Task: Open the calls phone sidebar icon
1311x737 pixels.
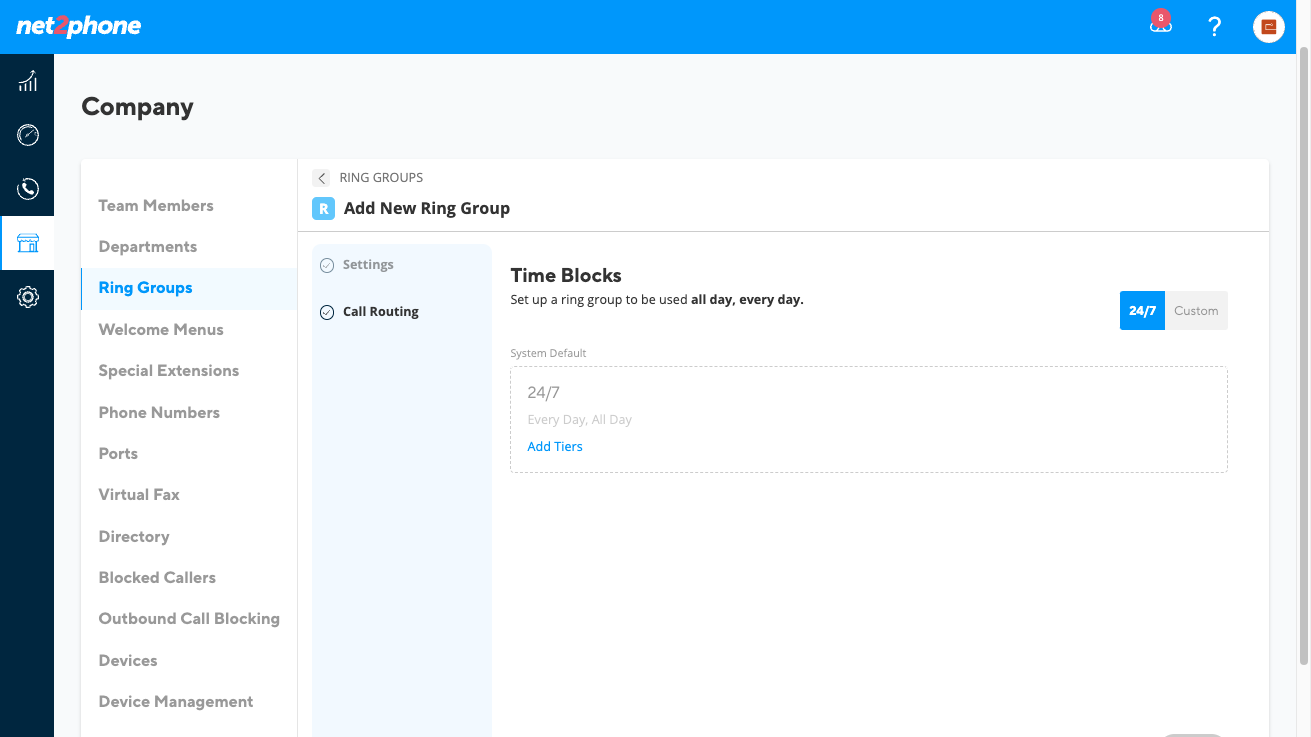Action: (28, 189)
